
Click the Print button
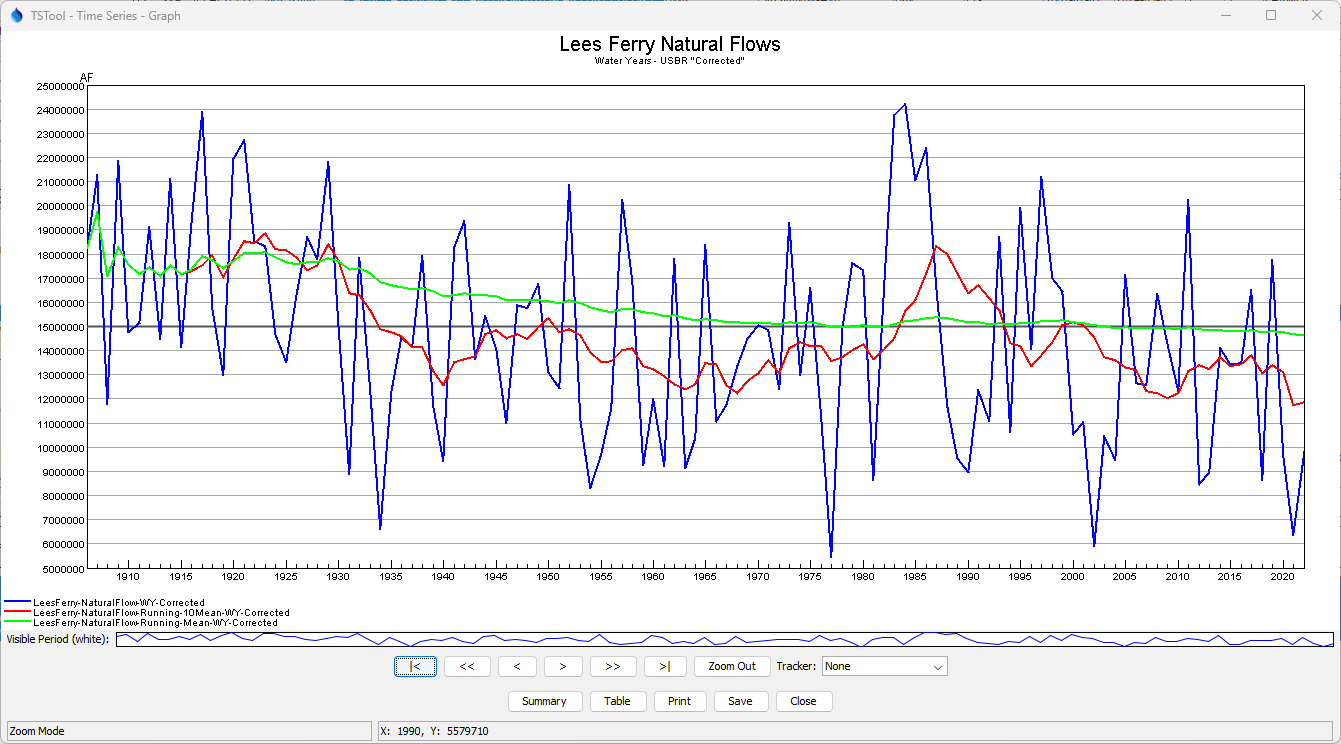[679, 701]
